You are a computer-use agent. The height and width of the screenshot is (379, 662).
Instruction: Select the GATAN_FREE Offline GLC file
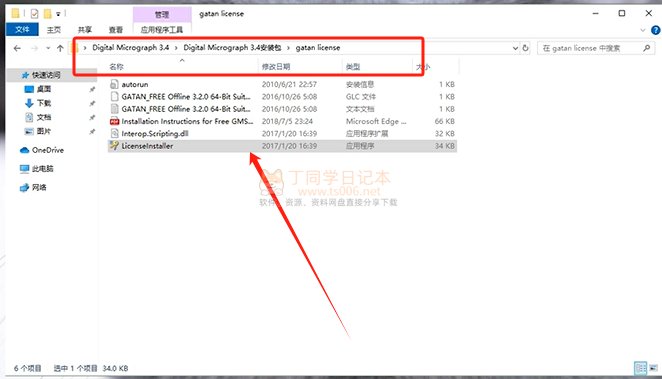(282, 97)
